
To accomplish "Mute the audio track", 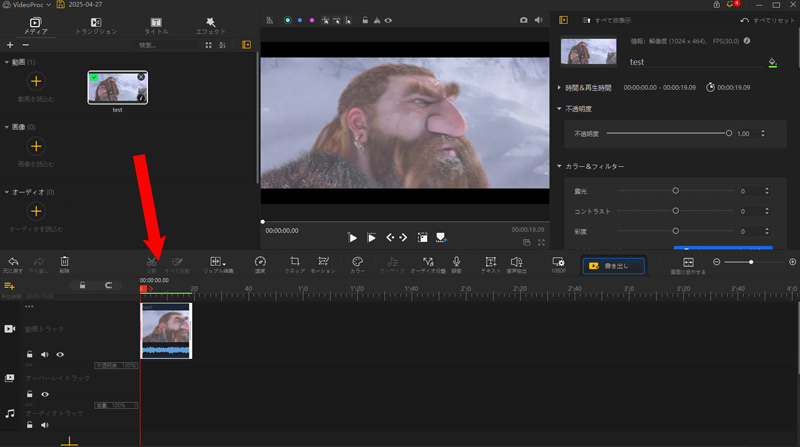I will point(45,425).
